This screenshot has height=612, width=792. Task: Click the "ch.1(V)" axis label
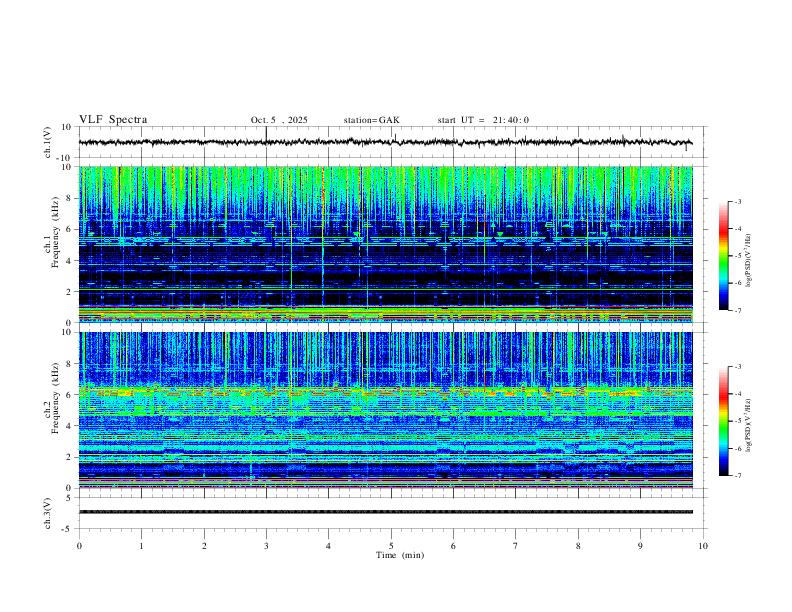click(48, 142)
